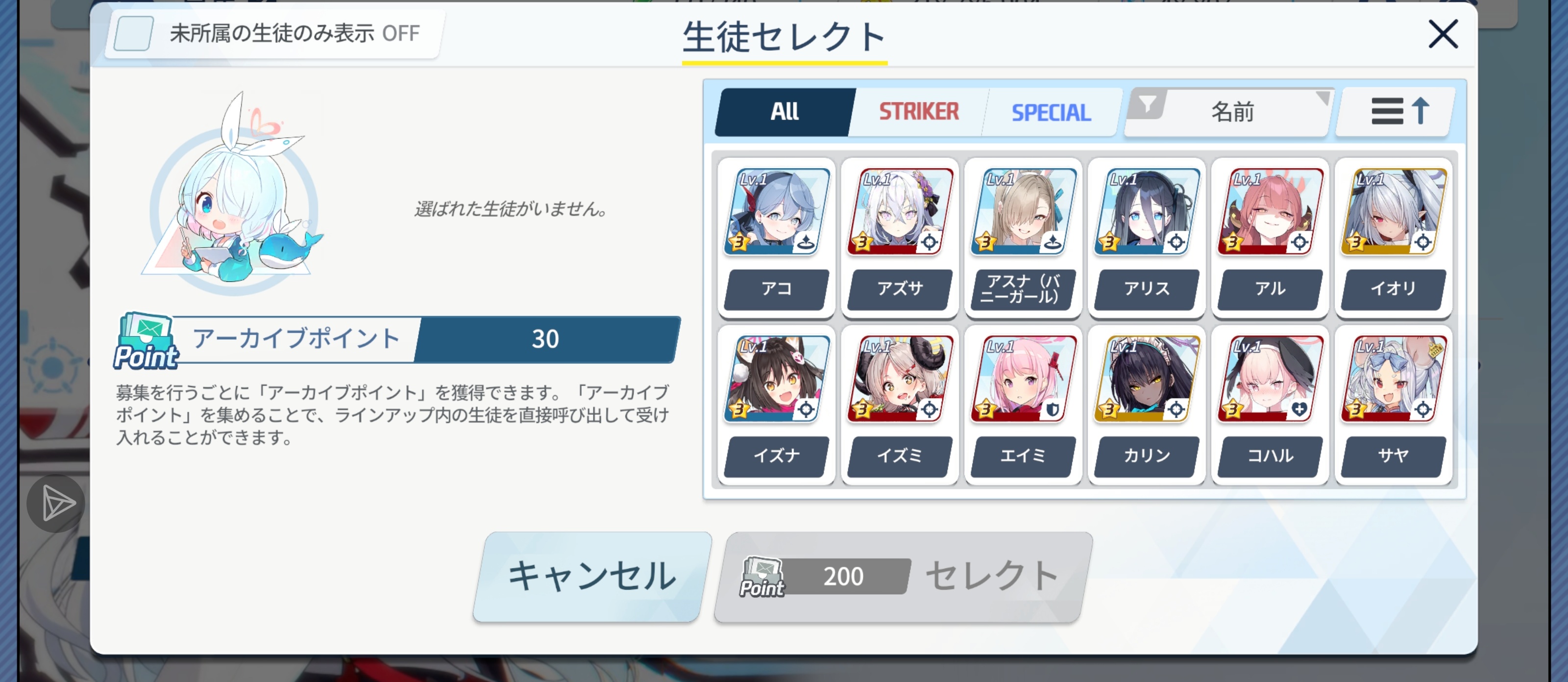Toggle 未所属の生徒のみ表示 checkbox

coord(134,33)
